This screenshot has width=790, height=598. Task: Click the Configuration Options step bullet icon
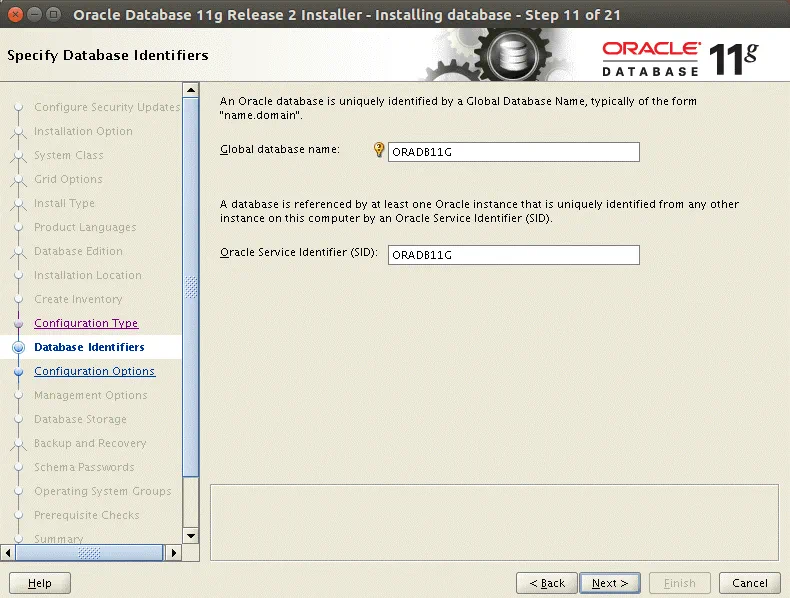[18, 372]
